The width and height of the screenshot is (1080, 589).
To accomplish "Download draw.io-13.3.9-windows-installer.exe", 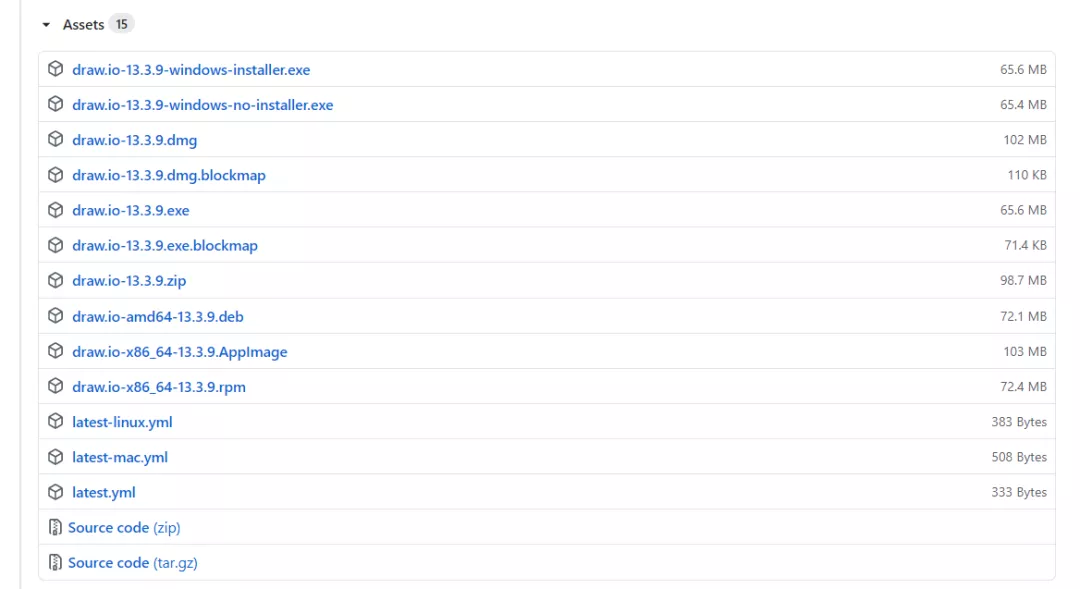I will [x=191, y=70].
